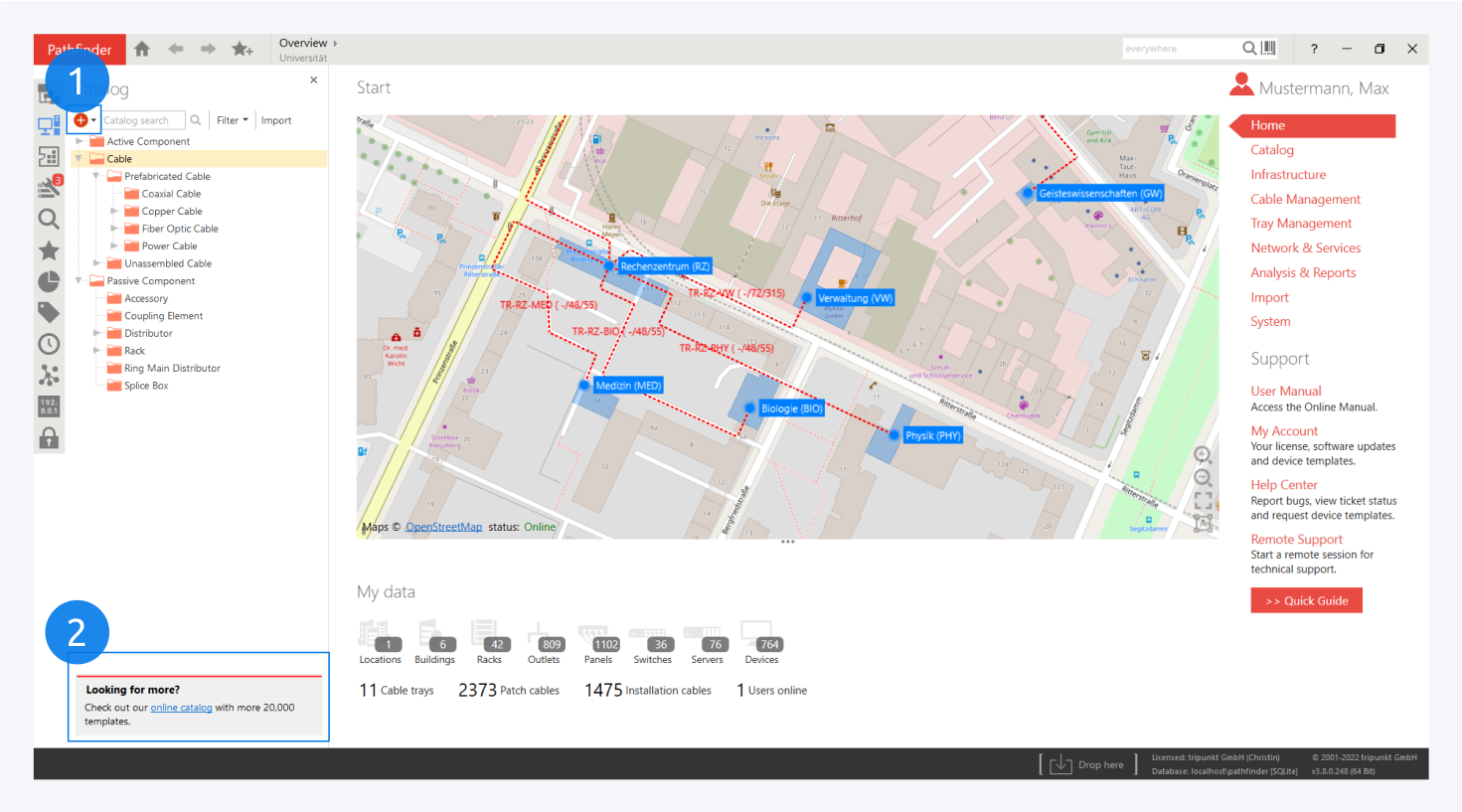Viewport: 1462px width, 812px height.
Task: Expand the Fiber Optic Cable folder
Action: tap(114, 229)
